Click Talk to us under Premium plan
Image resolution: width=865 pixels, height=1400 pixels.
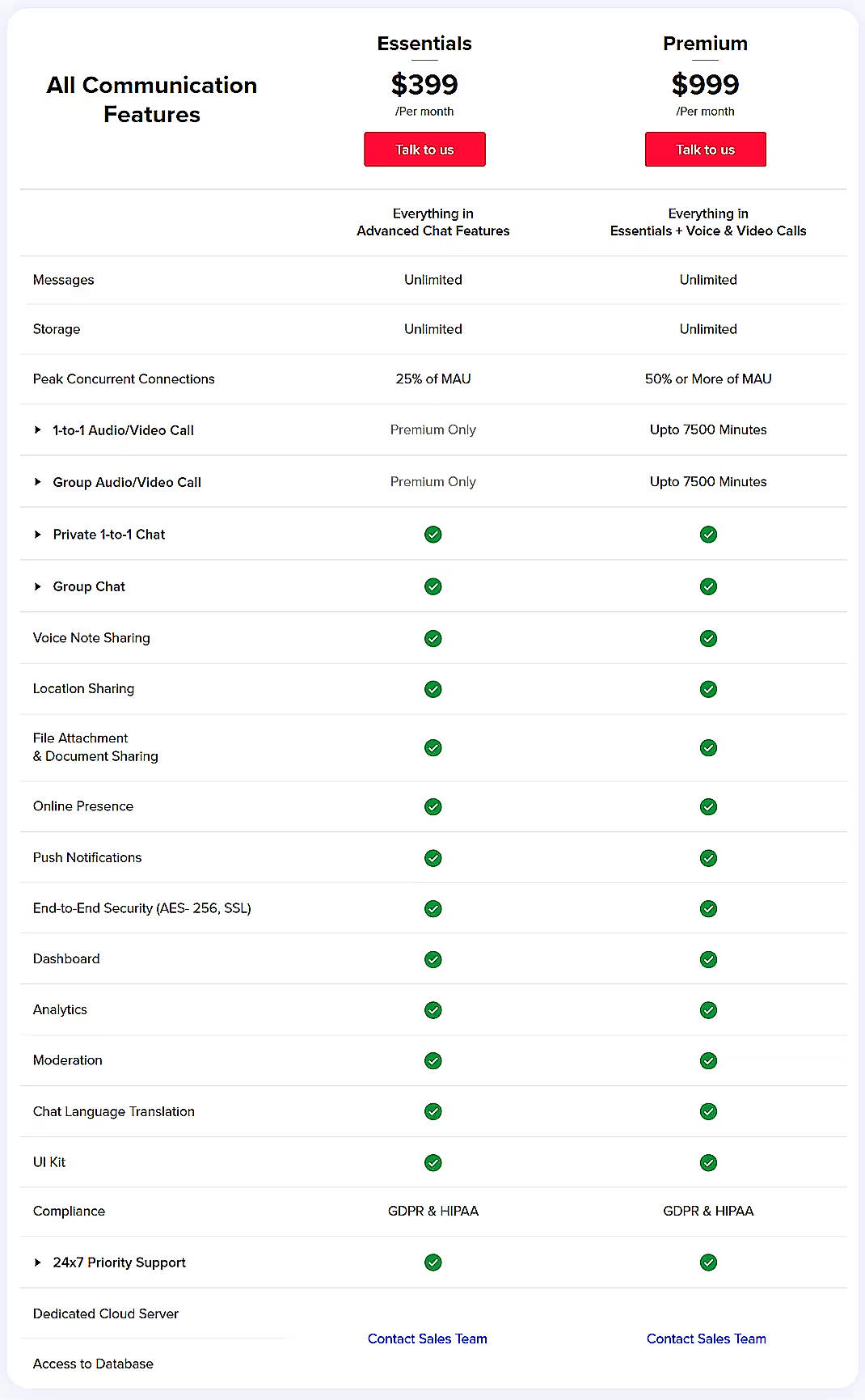coord(706,150)
